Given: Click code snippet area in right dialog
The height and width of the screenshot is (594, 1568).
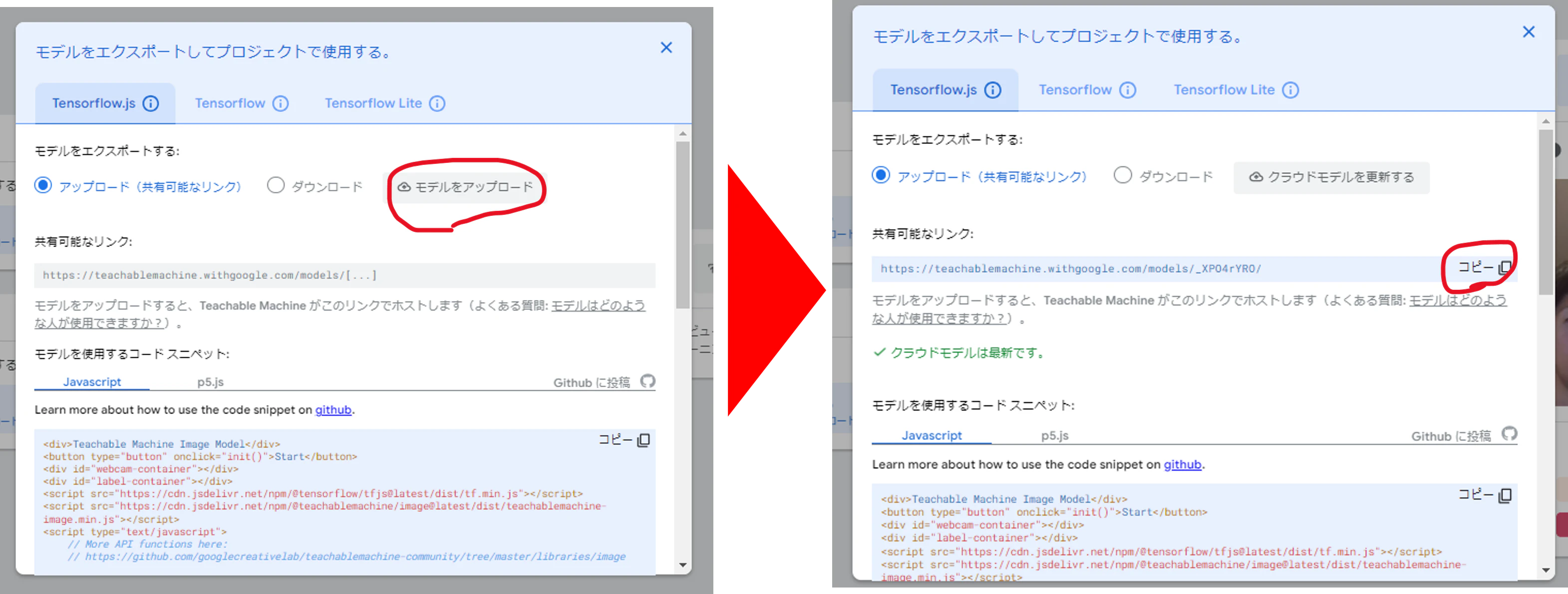Looking at the screenshot, I should [1194, 532].
